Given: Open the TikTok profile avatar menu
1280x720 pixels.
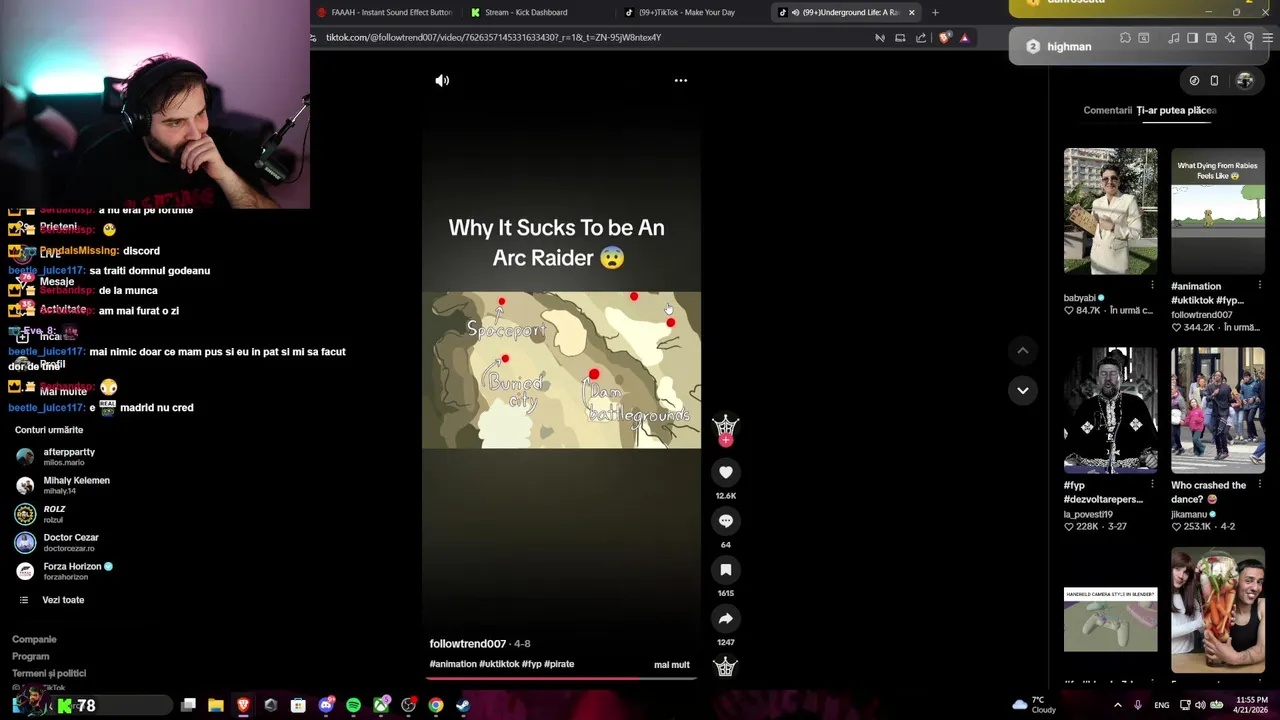Looking at the screenshot, I should pyautogui.click(x=1244, y=81).
